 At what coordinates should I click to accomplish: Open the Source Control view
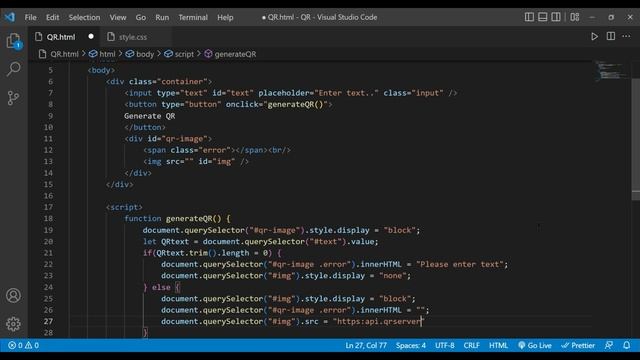click(x=13, y=98)
